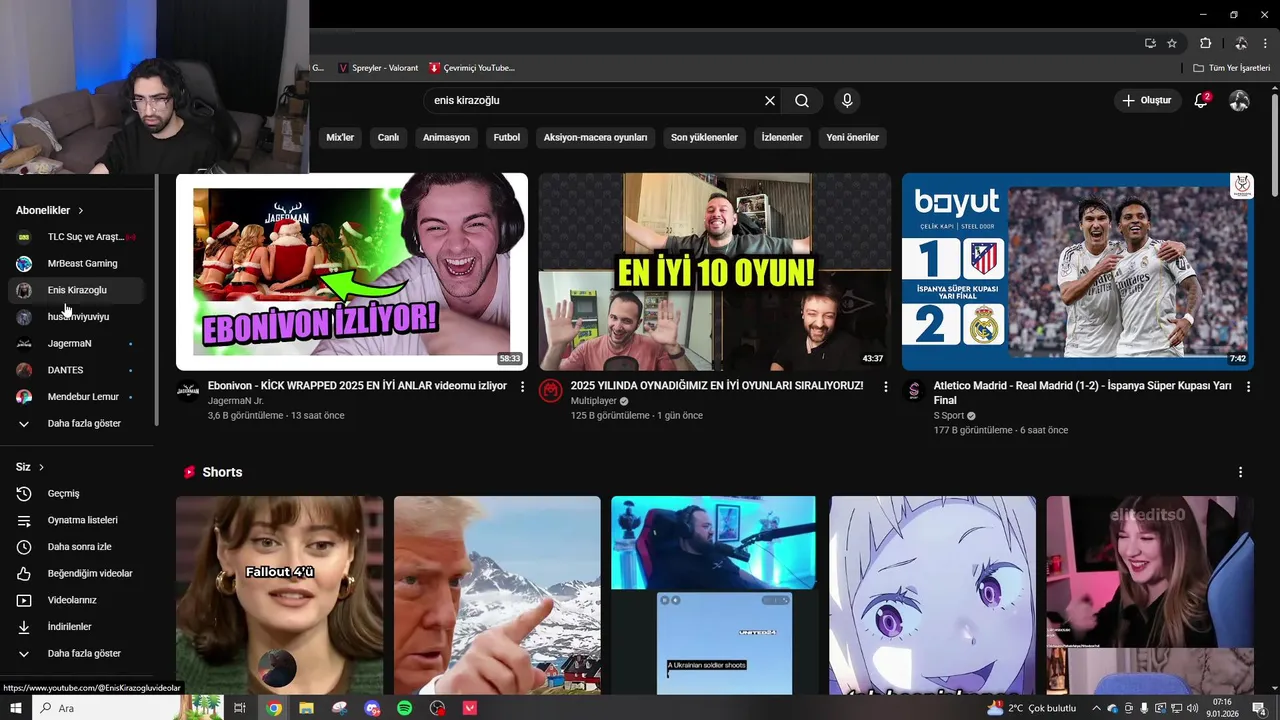Play the Atletico Real Madrid match thumbnail
1280x720 pixels.
click(x=1078, y=272)
